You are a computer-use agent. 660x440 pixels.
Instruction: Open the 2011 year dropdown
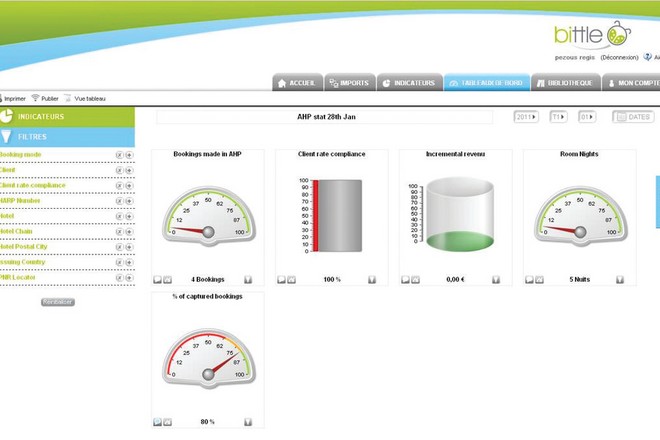[526, 117]
